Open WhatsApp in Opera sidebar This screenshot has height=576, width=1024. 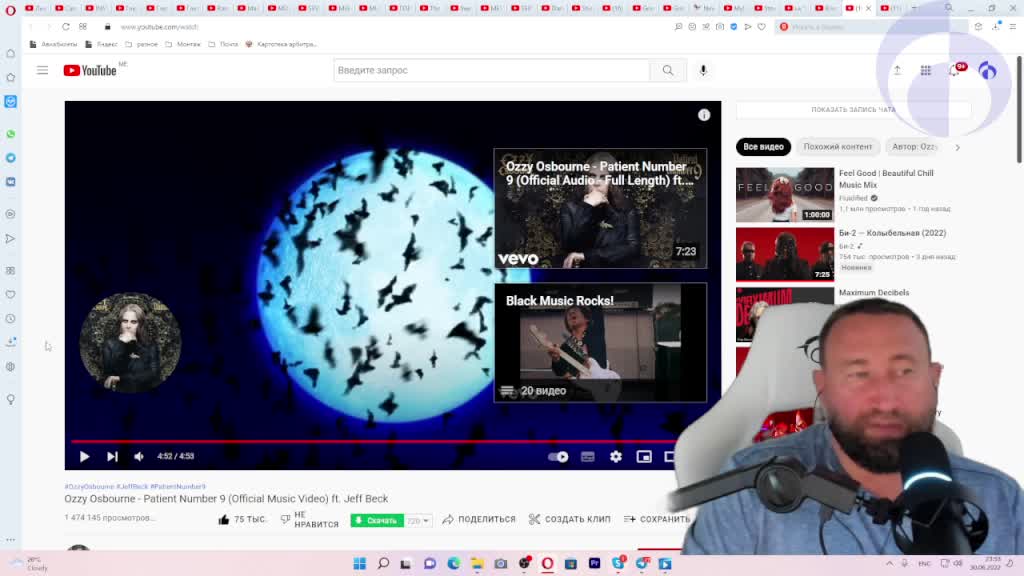[x=10, y=134]
